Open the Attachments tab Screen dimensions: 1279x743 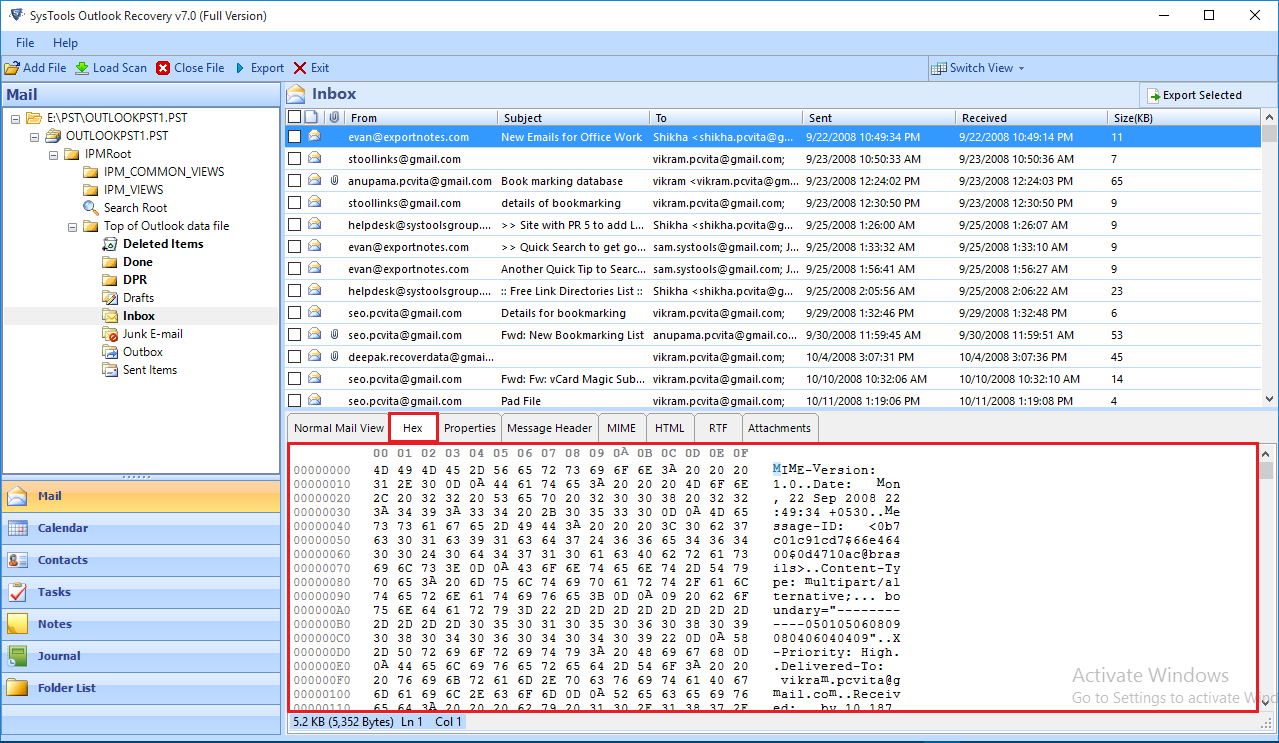click(x=779, y=428)
